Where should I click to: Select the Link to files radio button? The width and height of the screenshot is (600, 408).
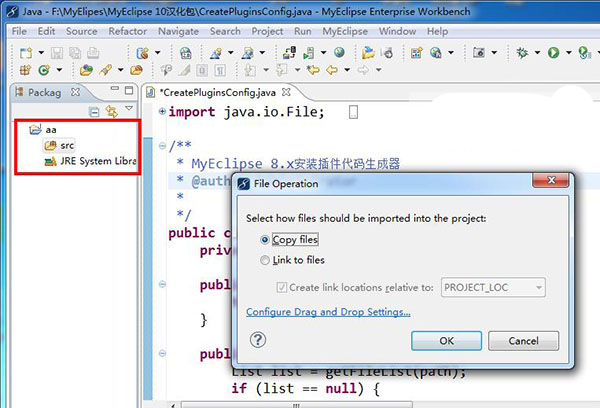[264, 260]
